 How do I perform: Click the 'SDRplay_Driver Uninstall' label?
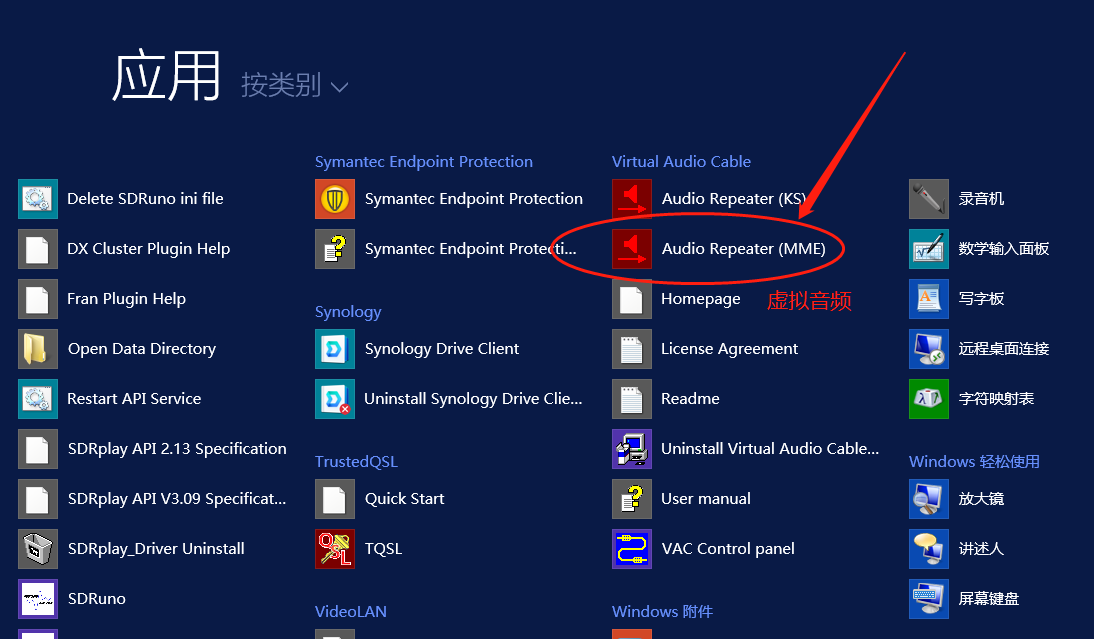pos(156,549)
